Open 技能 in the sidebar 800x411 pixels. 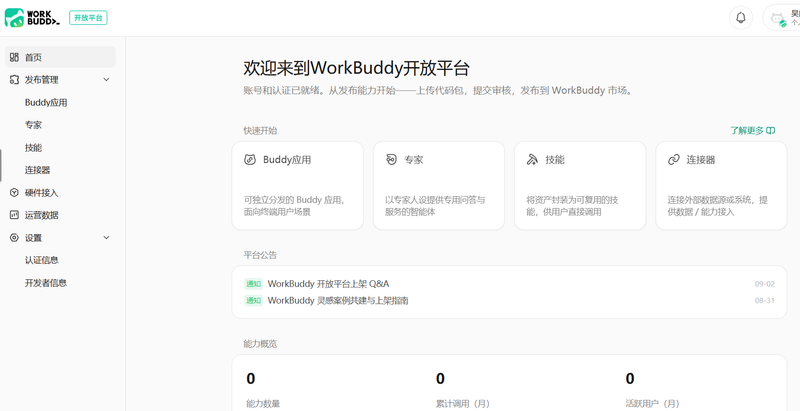click(33, 148)
